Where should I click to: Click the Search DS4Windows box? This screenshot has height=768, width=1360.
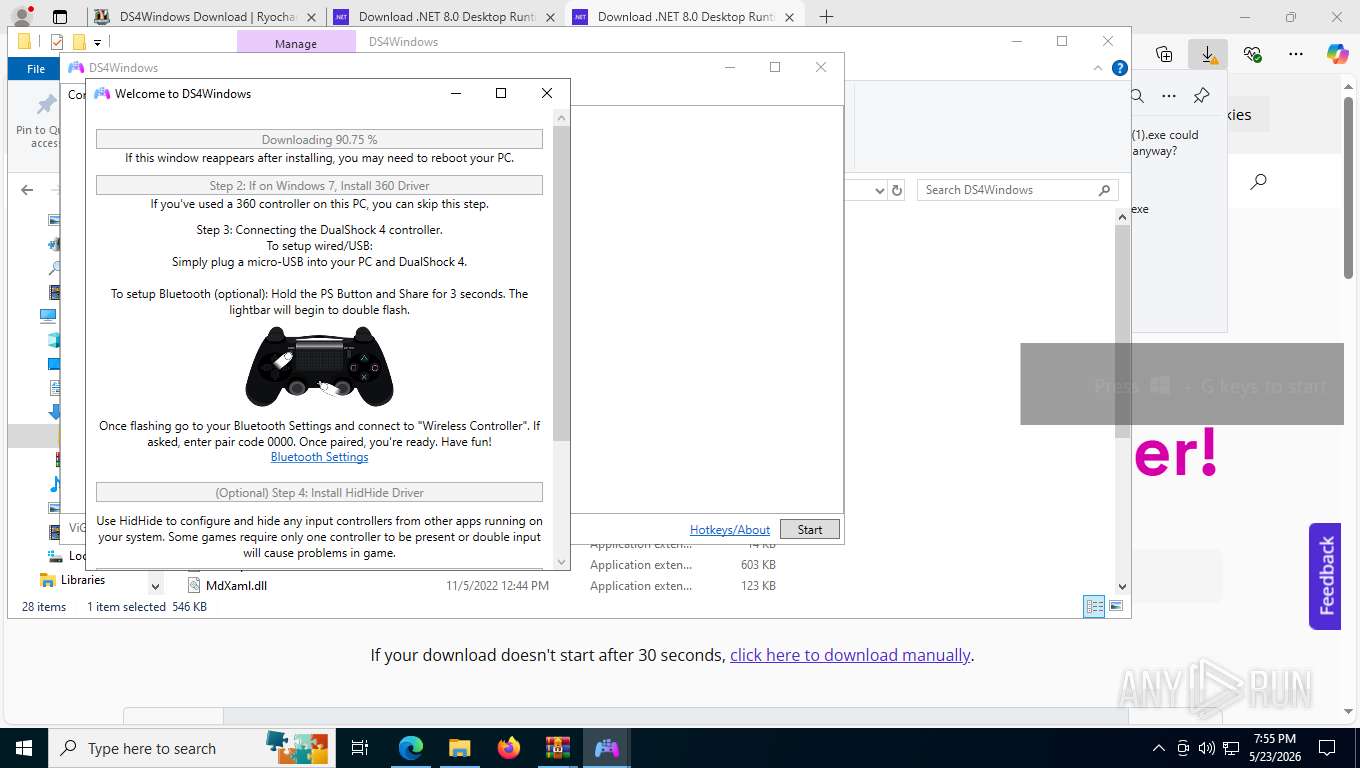pos(1018,190)
